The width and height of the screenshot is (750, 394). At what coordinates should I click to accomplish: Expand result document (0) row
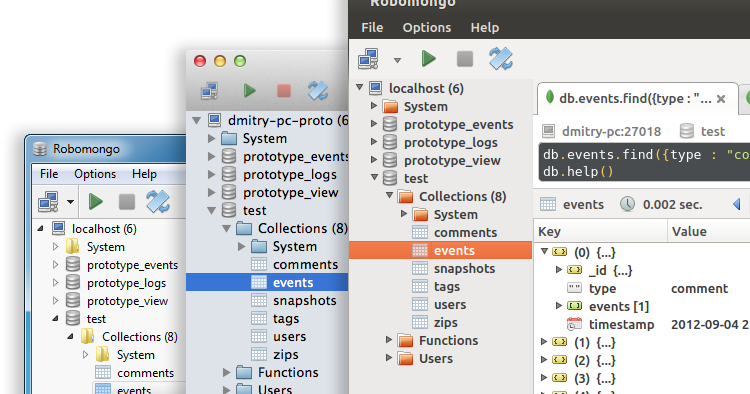[x=544, y=251]
